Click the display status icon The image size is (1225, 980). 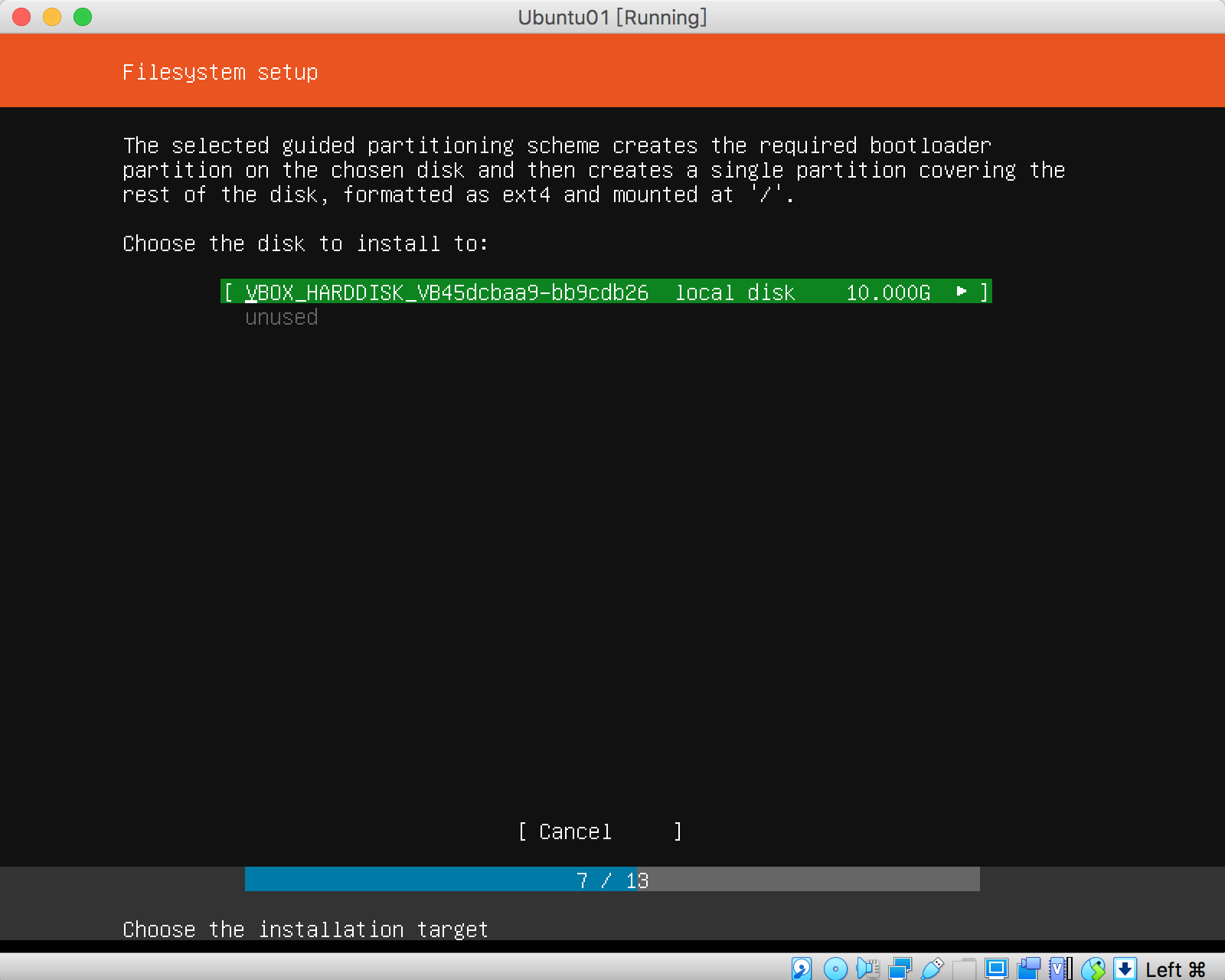996,969
